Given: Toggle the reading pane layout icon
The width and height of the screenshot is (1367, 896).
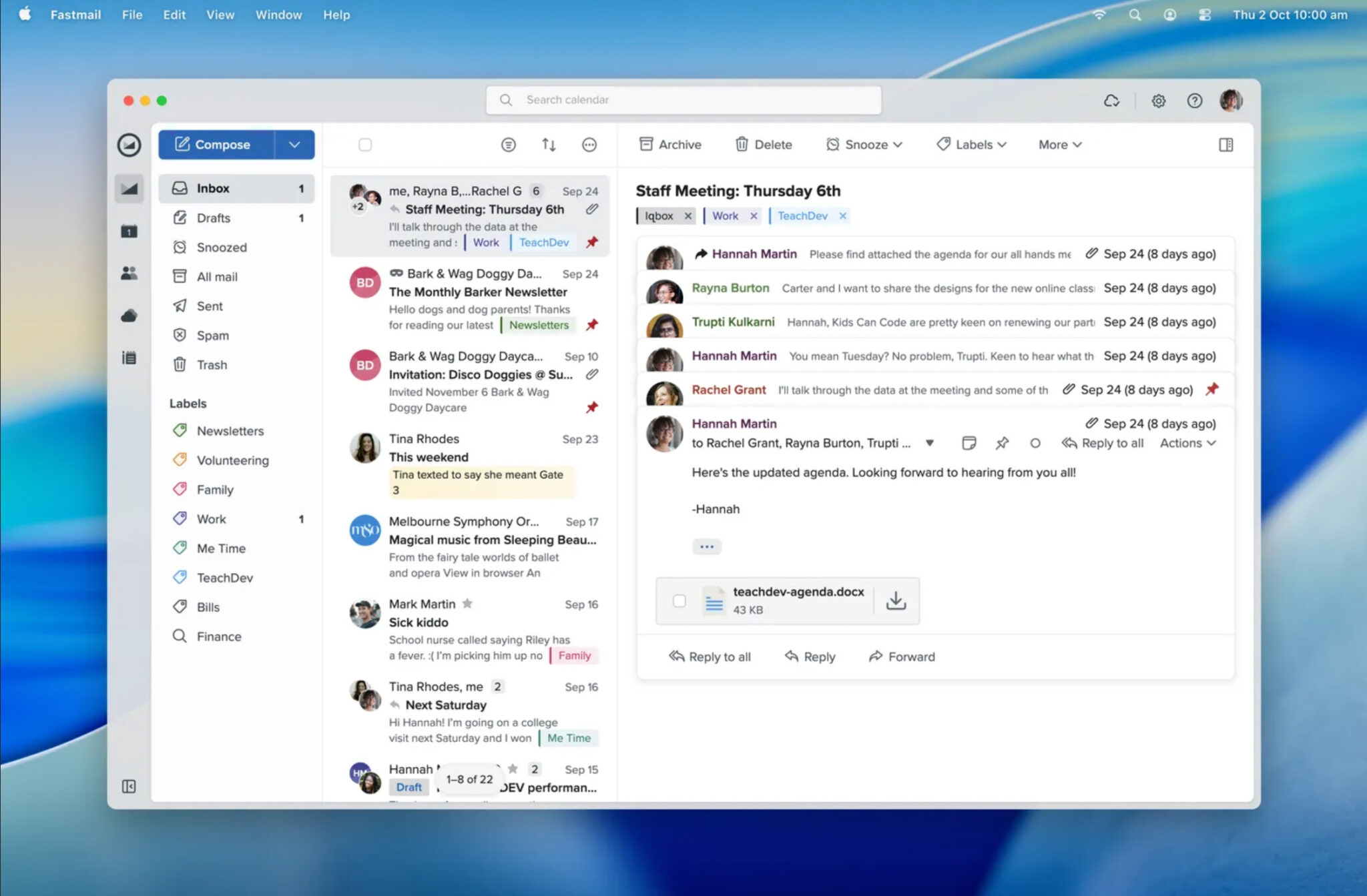Looking at the screenshot, I should (x=1225, y=144).
